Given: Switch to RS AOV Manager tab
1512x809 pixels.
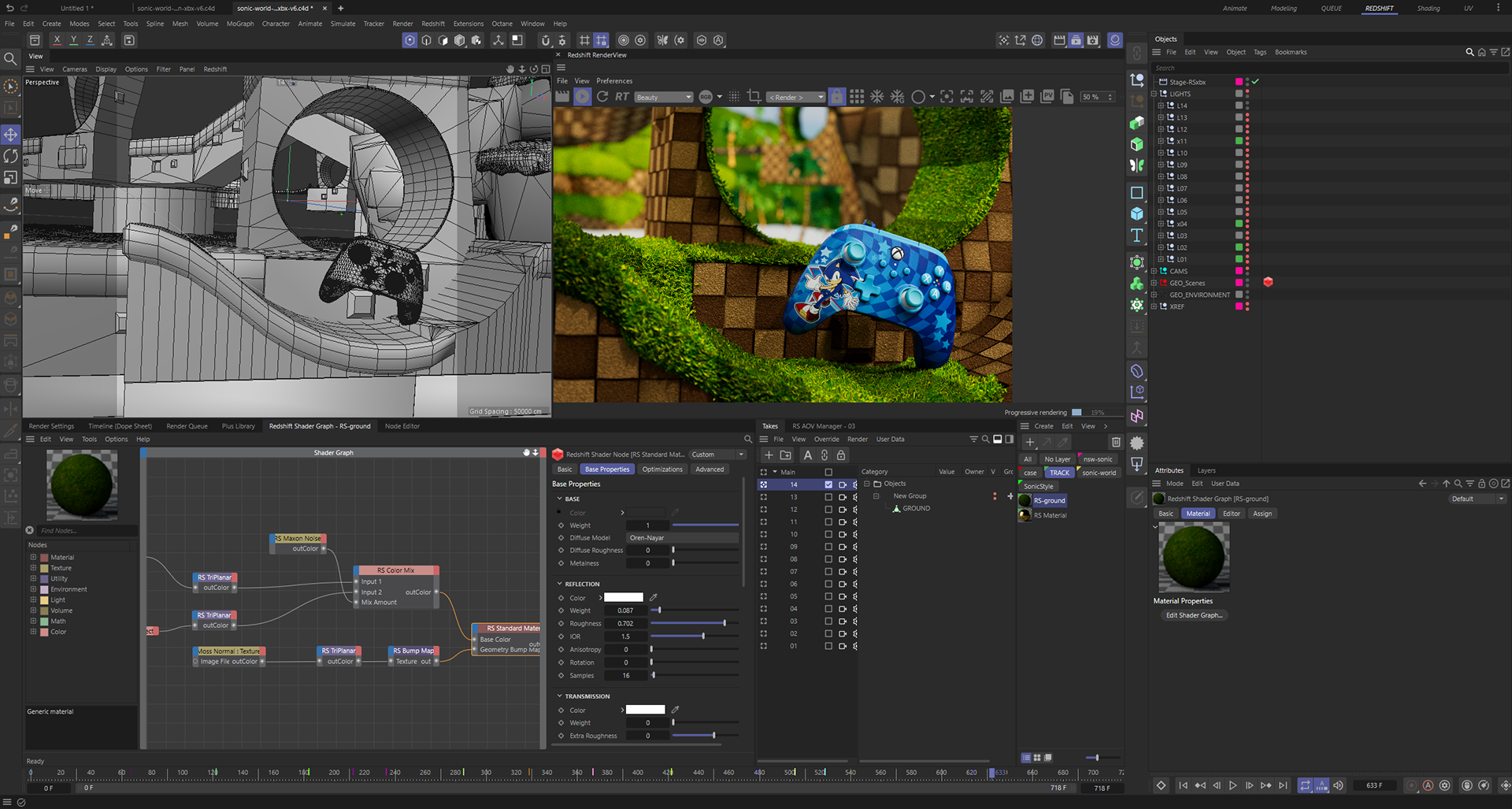Looking at the screenshot, I should pos(824,426).
